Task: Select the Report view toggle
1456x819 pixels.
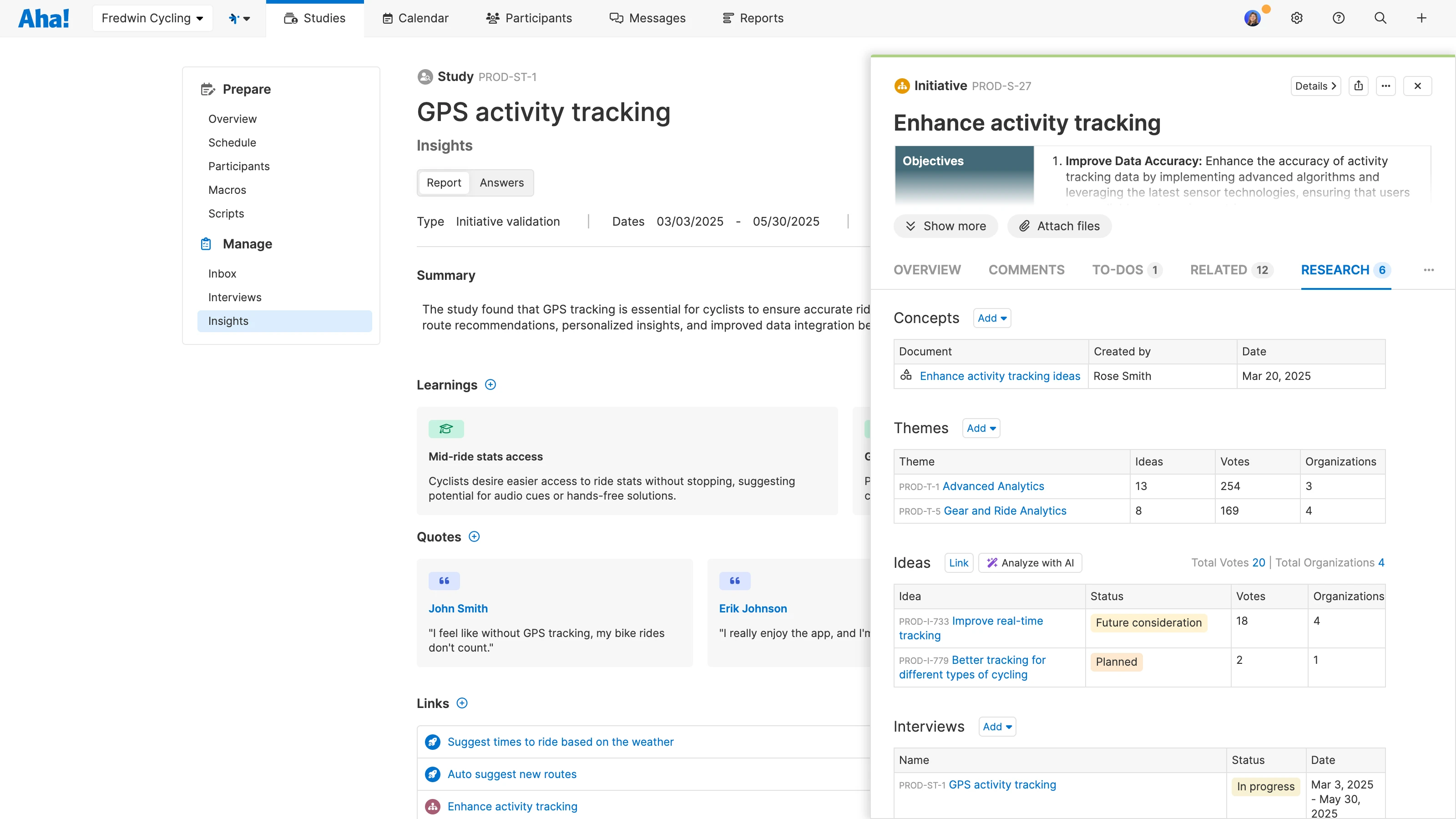Action: point(444,182)
